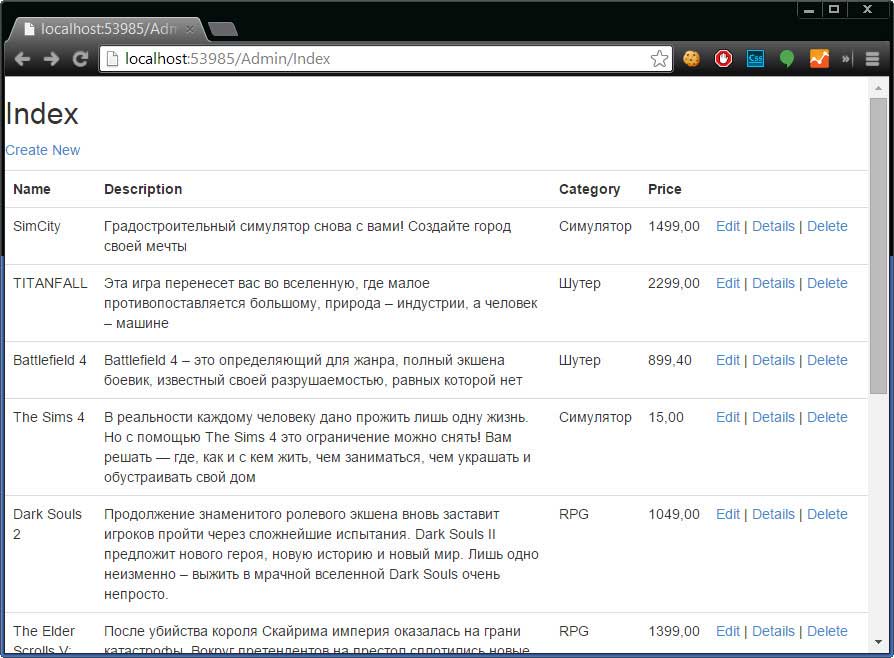This screenshot has width=894, height=658.
Task: Click the Симулятор category of SimCity
Action: tap(595, 226)
